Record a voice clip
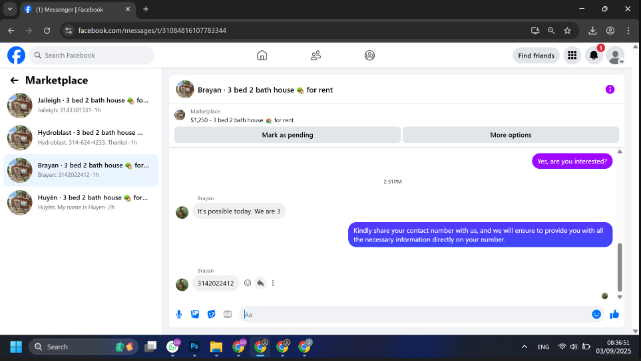The image size is (641, 361). tap(179, 314)
